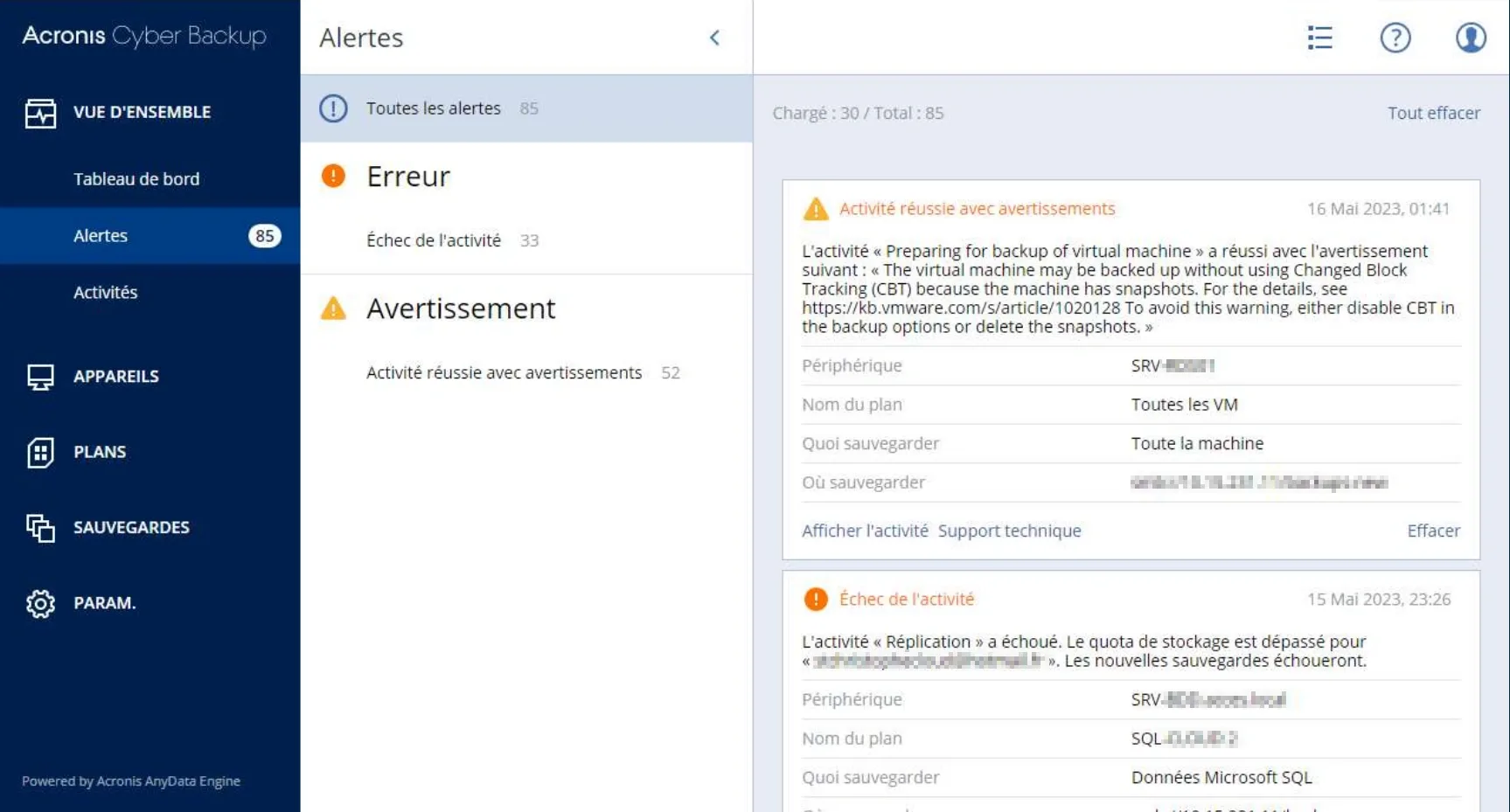Open PARAM. settings section

pyautogui.click(x=105, y=602)
